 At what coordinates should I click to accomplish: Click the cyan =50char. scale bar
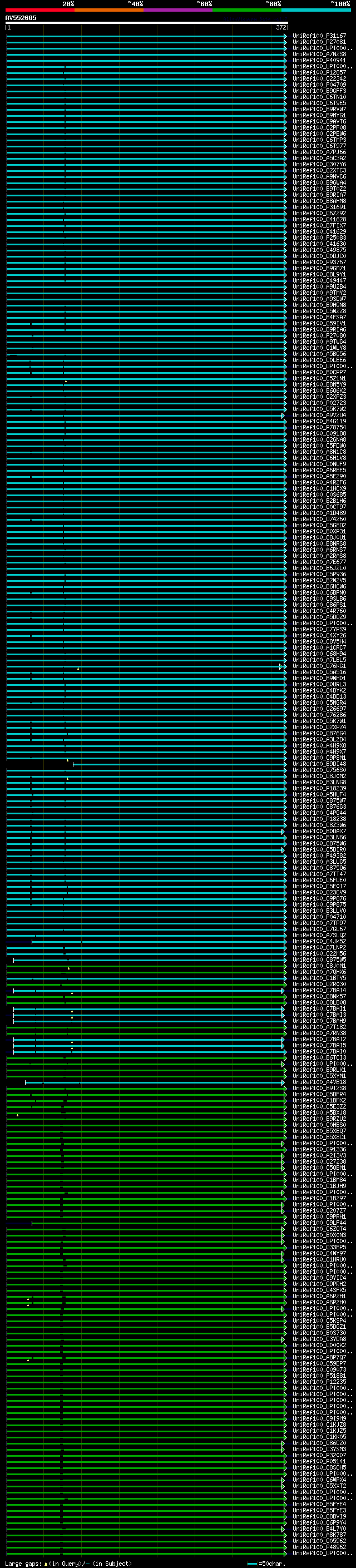(252, 1563)
